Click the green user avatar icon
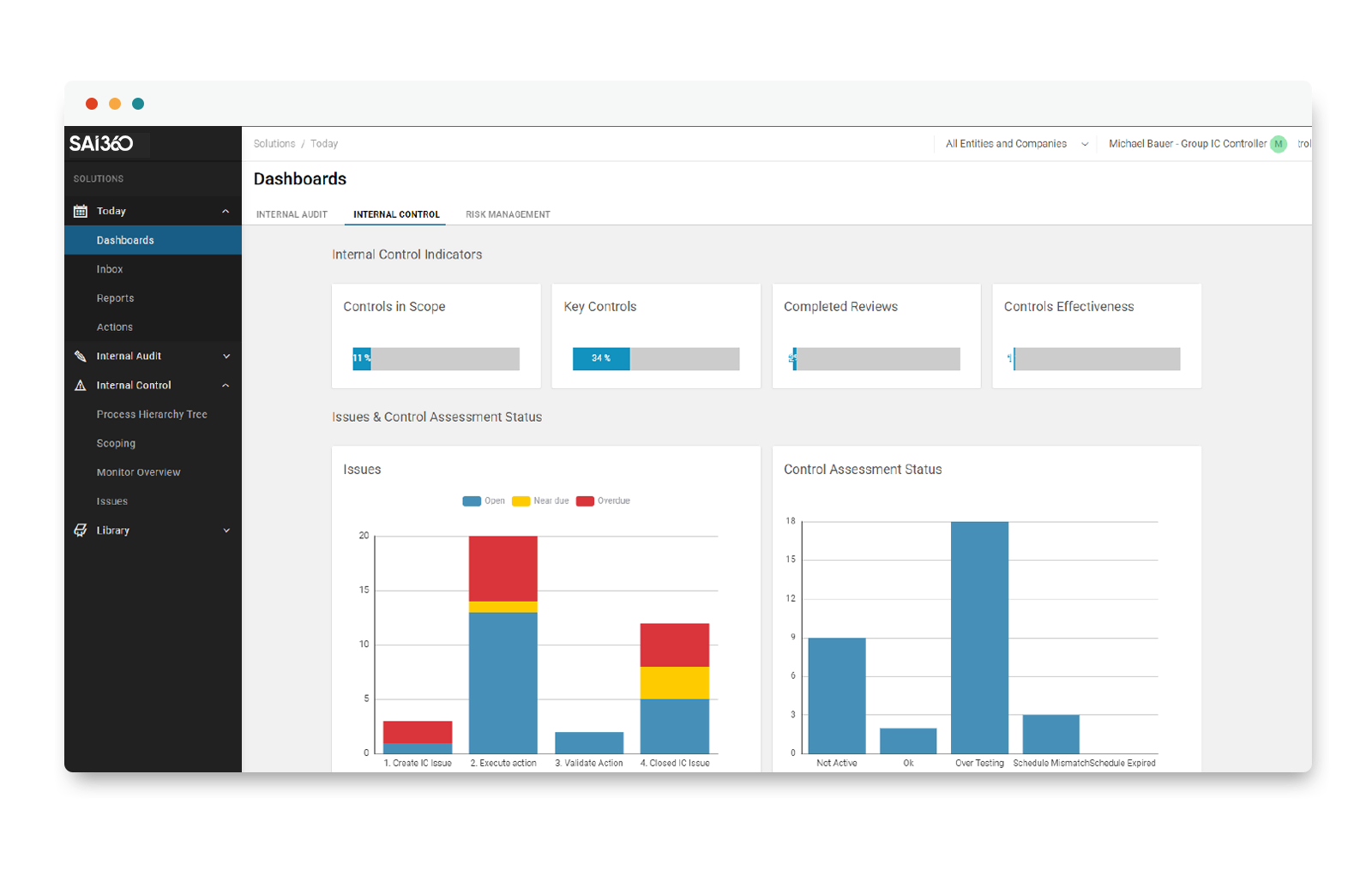The height and width of the screenshot is (876, 1372). tap(1278, 144)
